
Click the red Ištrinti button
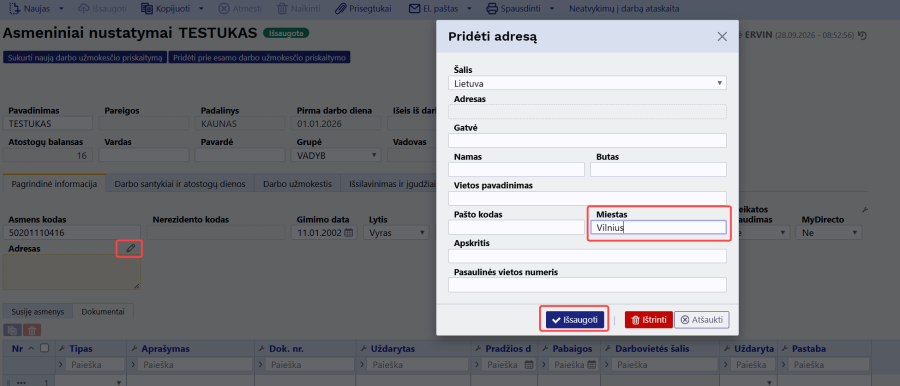click(649, 320)
